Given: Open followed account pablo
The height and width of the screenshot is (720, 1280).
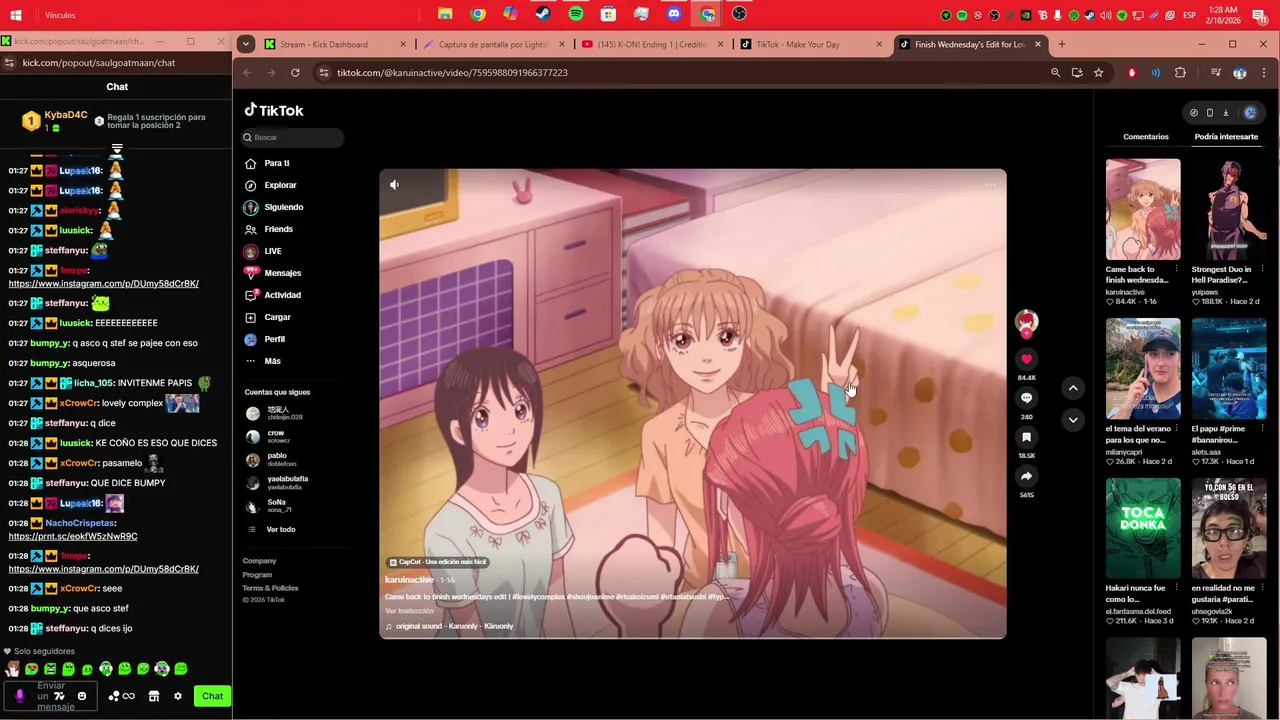Looking at the screenshot, I should point(275,459).
